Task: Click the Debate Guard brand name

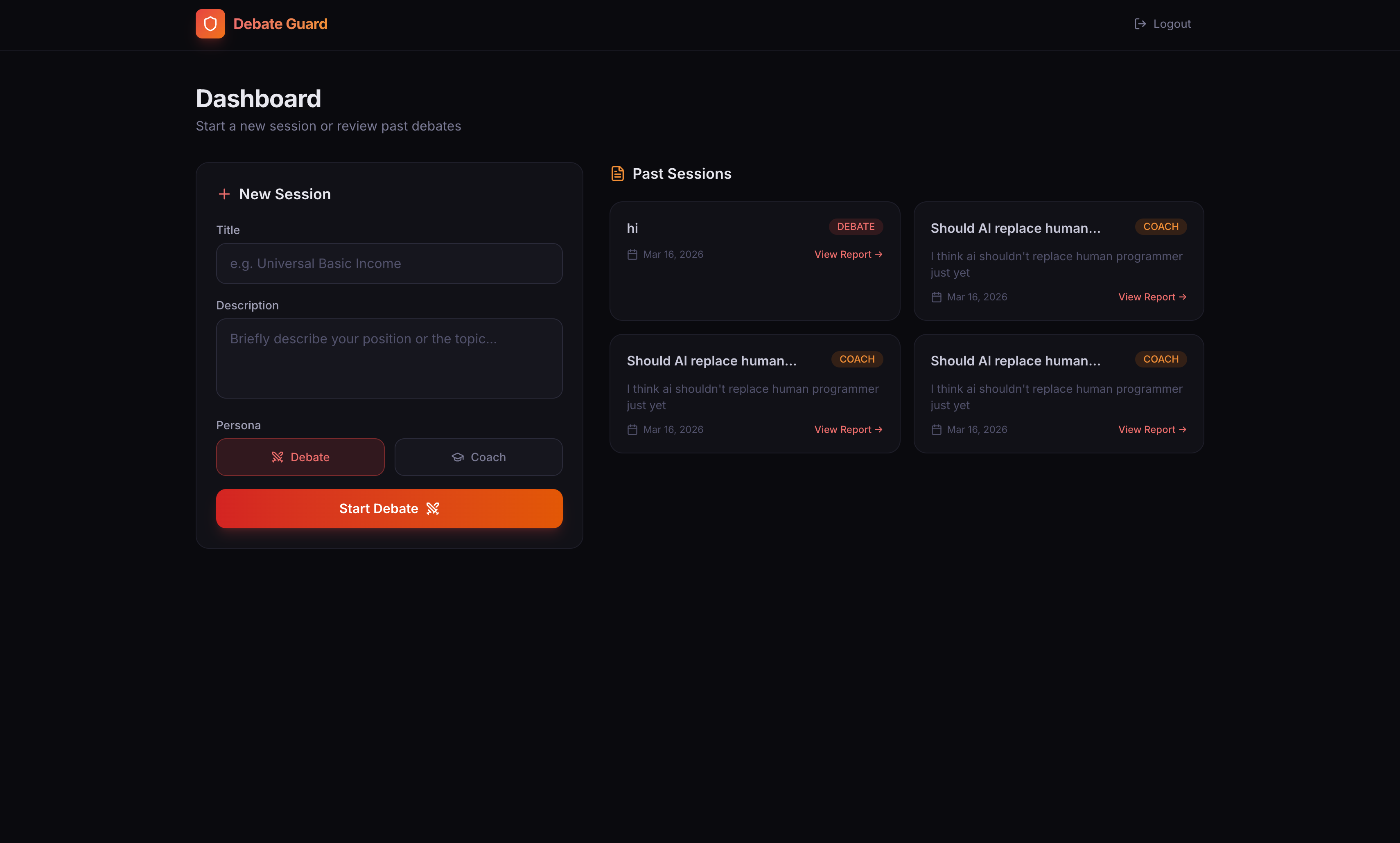Action: click(280, 24)
